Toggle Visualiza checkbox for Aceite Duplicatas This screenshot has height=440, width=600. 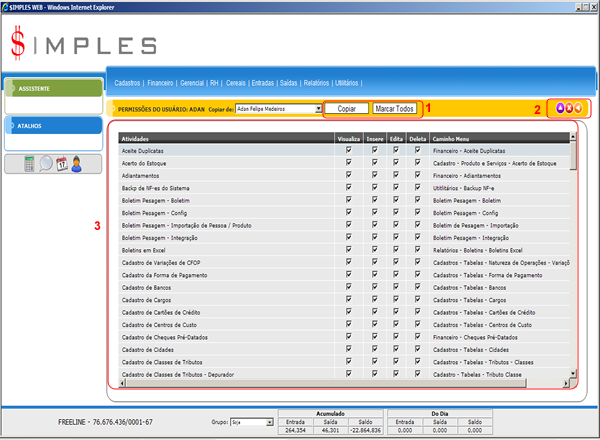click(x=348, y=150)
